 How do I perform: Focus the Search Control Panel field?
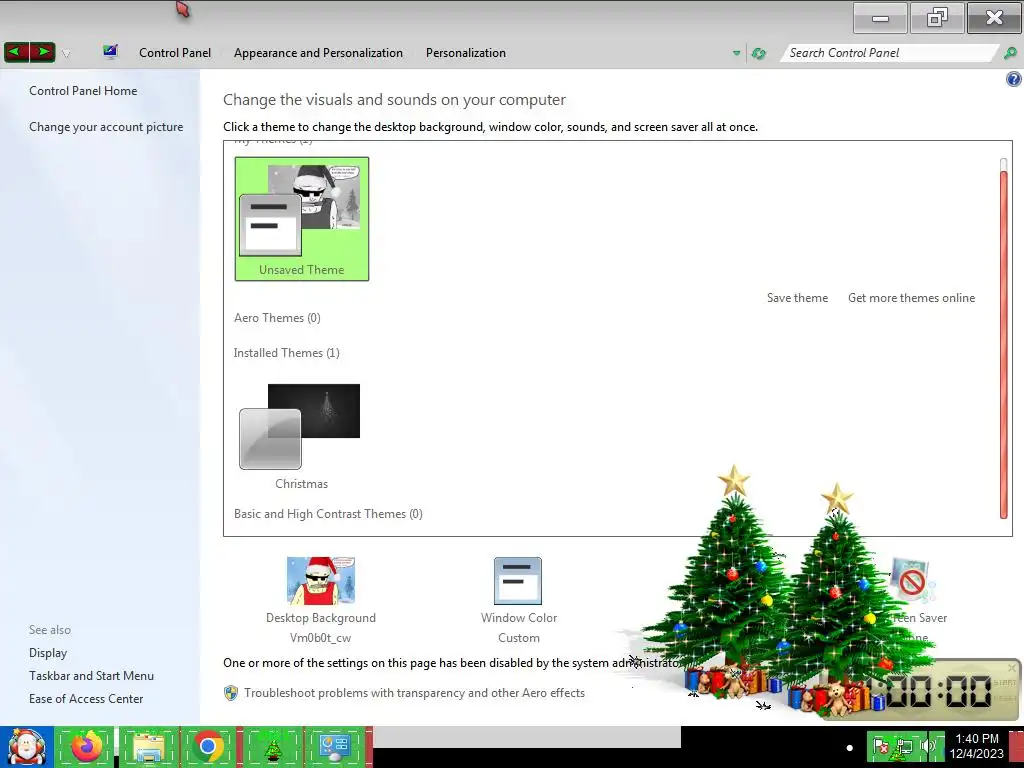tap(889, 53)
